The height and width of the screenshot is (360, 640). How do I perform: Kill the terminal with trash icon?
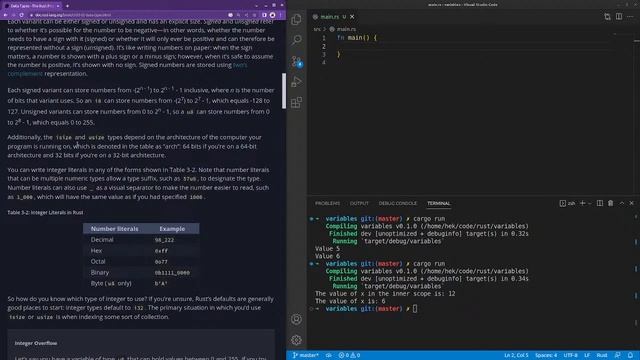[611, 203]
